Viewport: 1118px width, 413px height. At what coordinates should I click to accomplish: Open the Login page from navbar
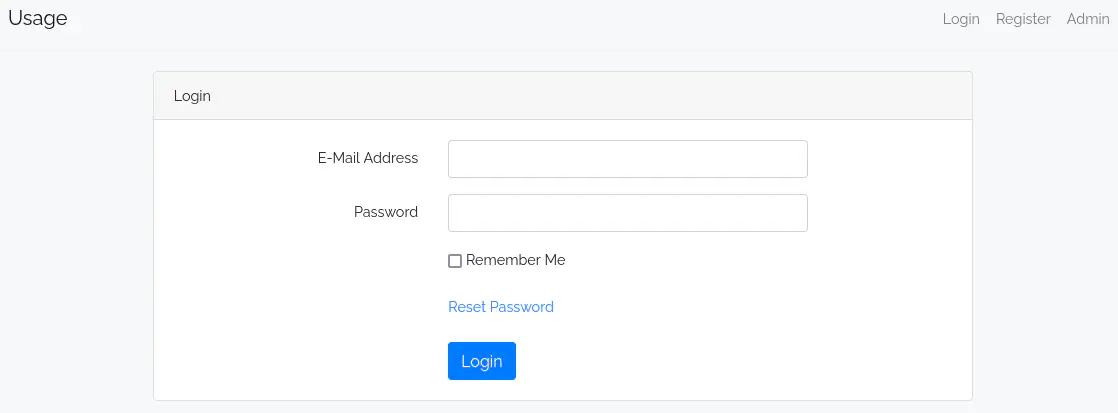pos(960,19)
